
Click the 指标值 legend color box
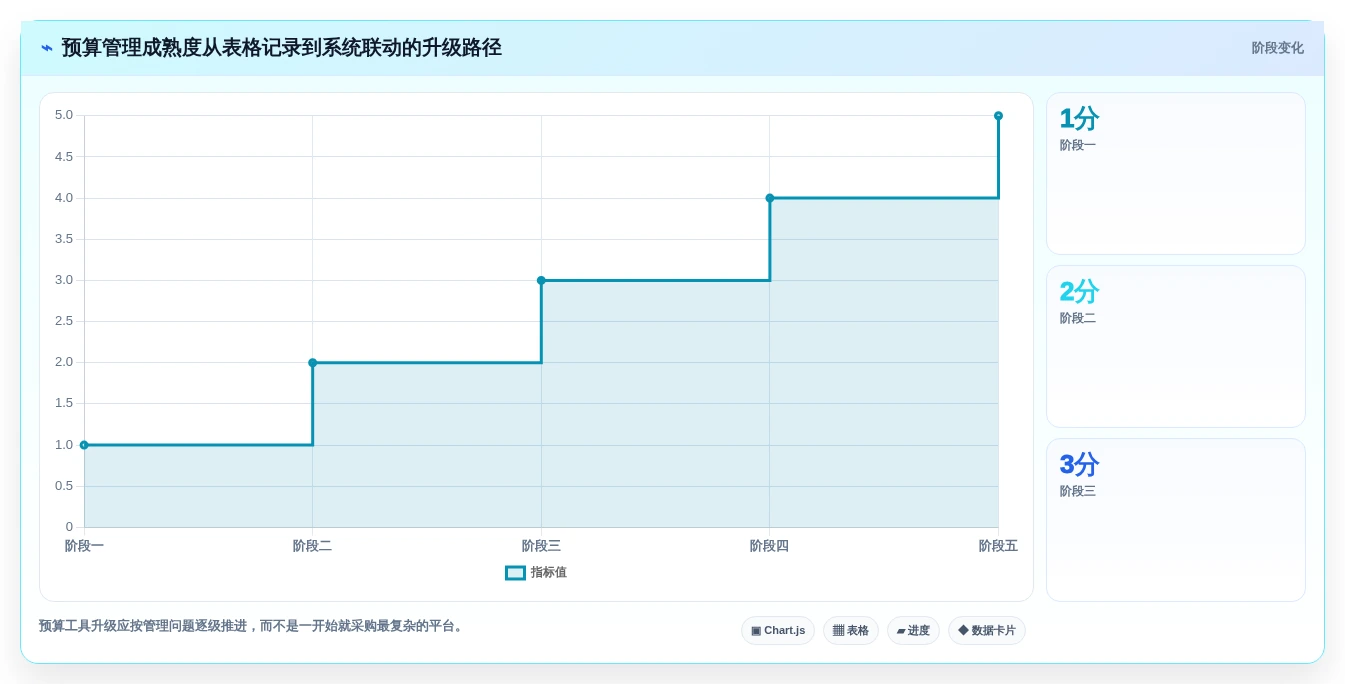coord(515,573)
